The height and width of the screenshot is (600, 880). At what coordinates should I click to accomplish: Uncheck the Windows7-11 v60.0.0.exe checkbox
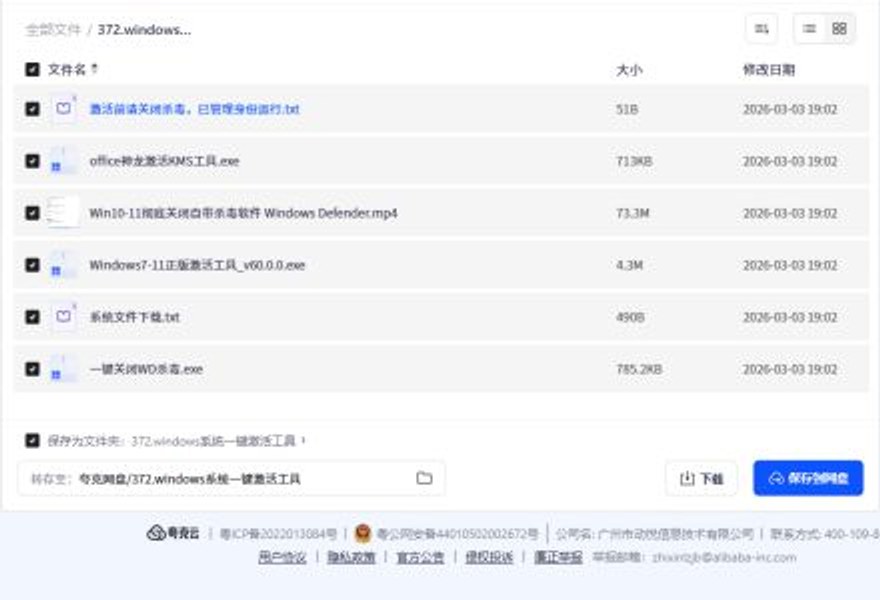tap(33, 264)
